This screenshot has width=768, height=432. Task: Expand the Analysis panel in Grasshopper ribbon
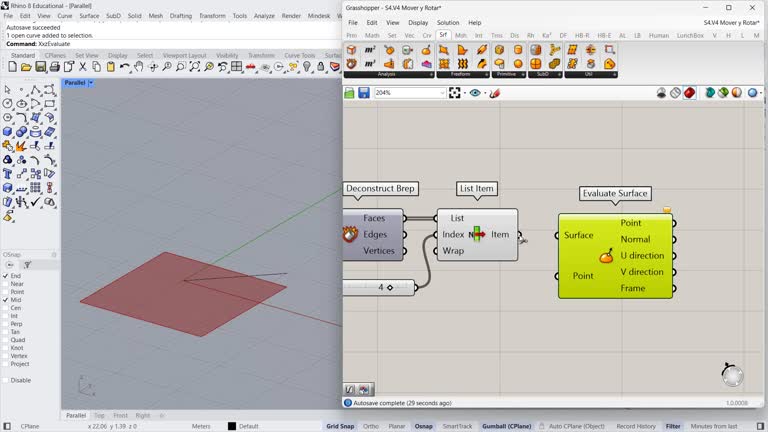tap(431, 74)
